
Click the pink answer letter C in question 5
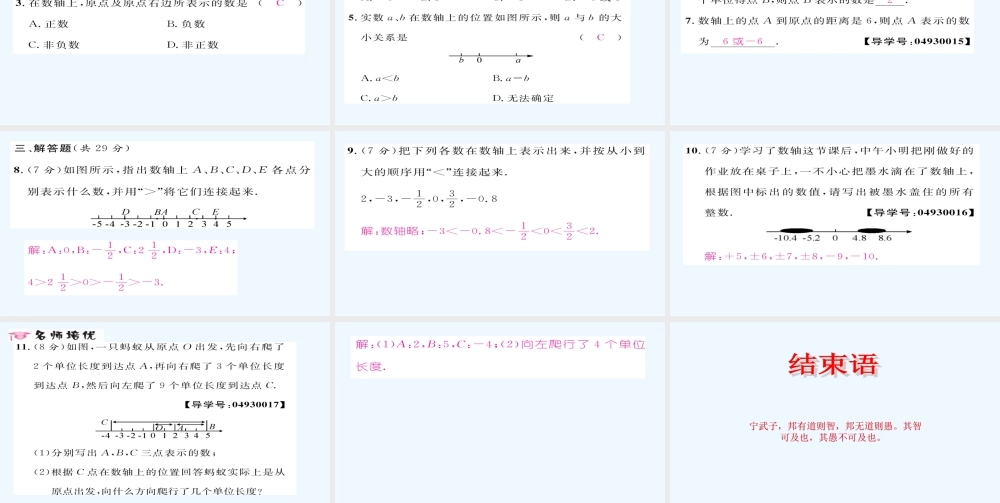[x=599, y=37]
